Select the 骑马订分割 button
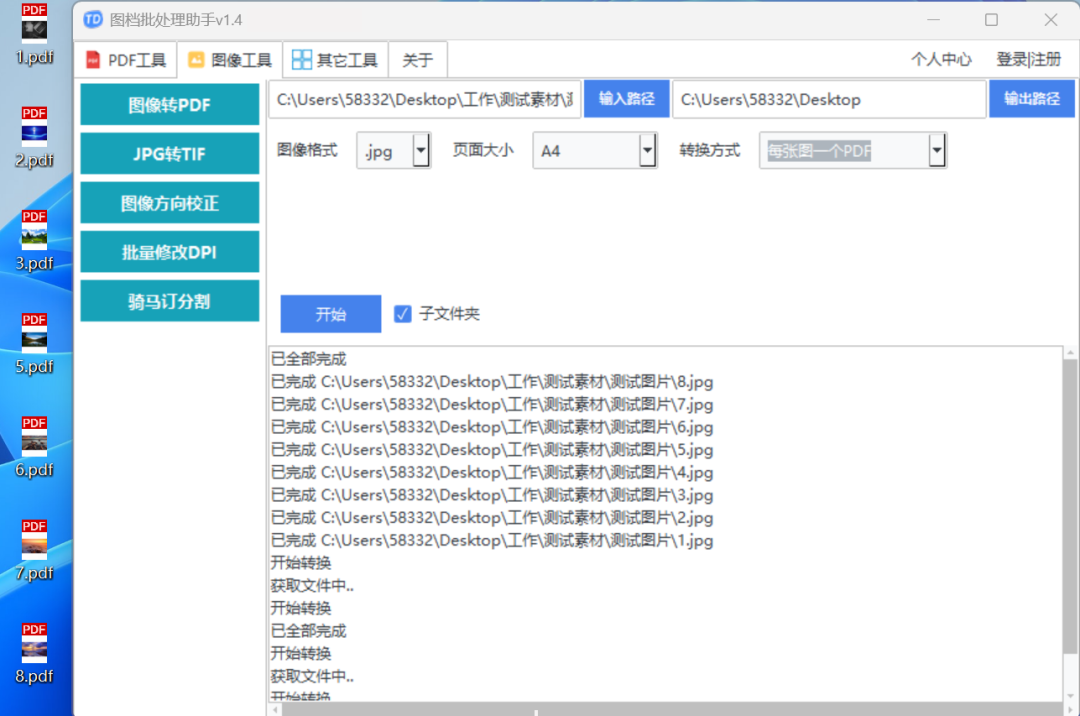The width and height of the screenshot is (1080, 716). tap(169, 301)
